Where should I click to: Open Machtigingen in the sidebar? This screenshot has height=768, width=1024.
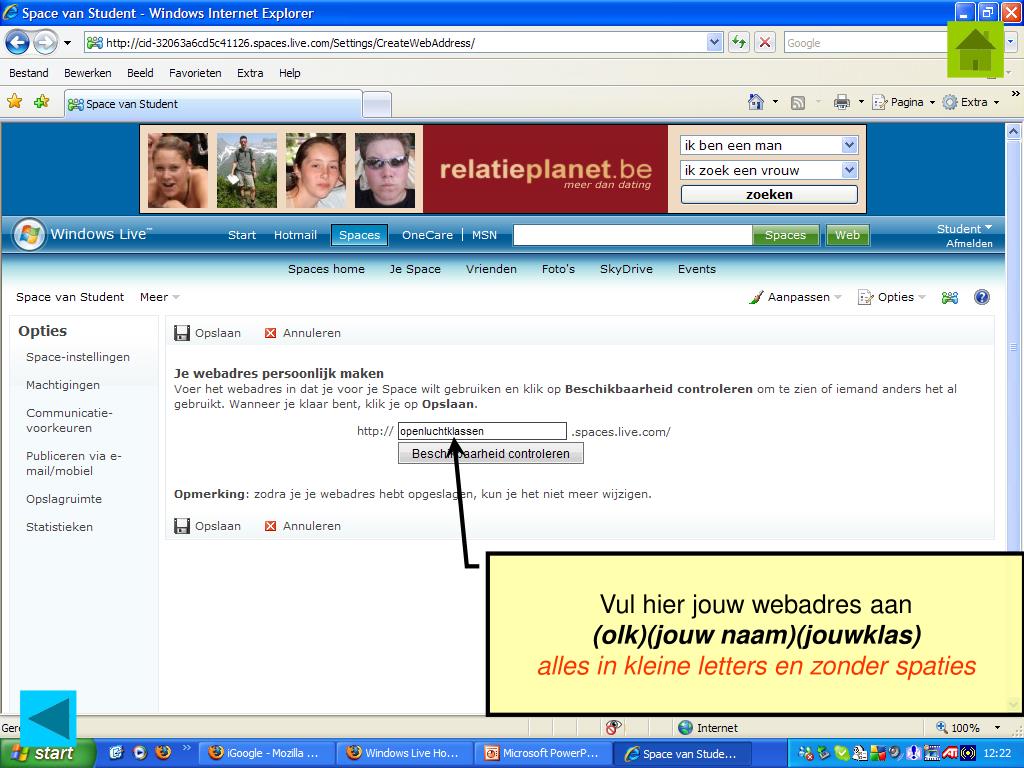[x=63, y=385]
